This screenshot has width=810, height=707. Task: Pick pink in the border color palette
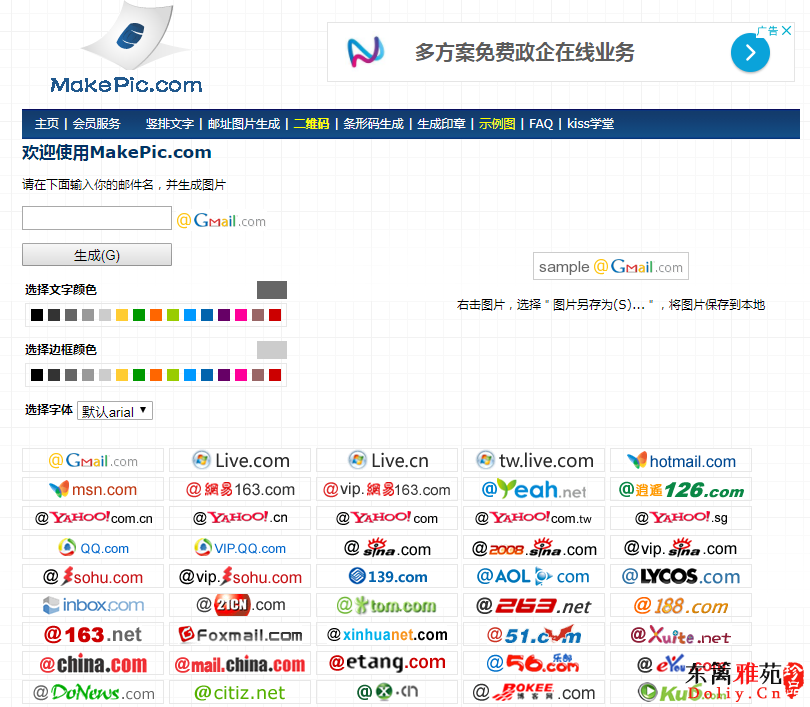[x=241, y=374]
